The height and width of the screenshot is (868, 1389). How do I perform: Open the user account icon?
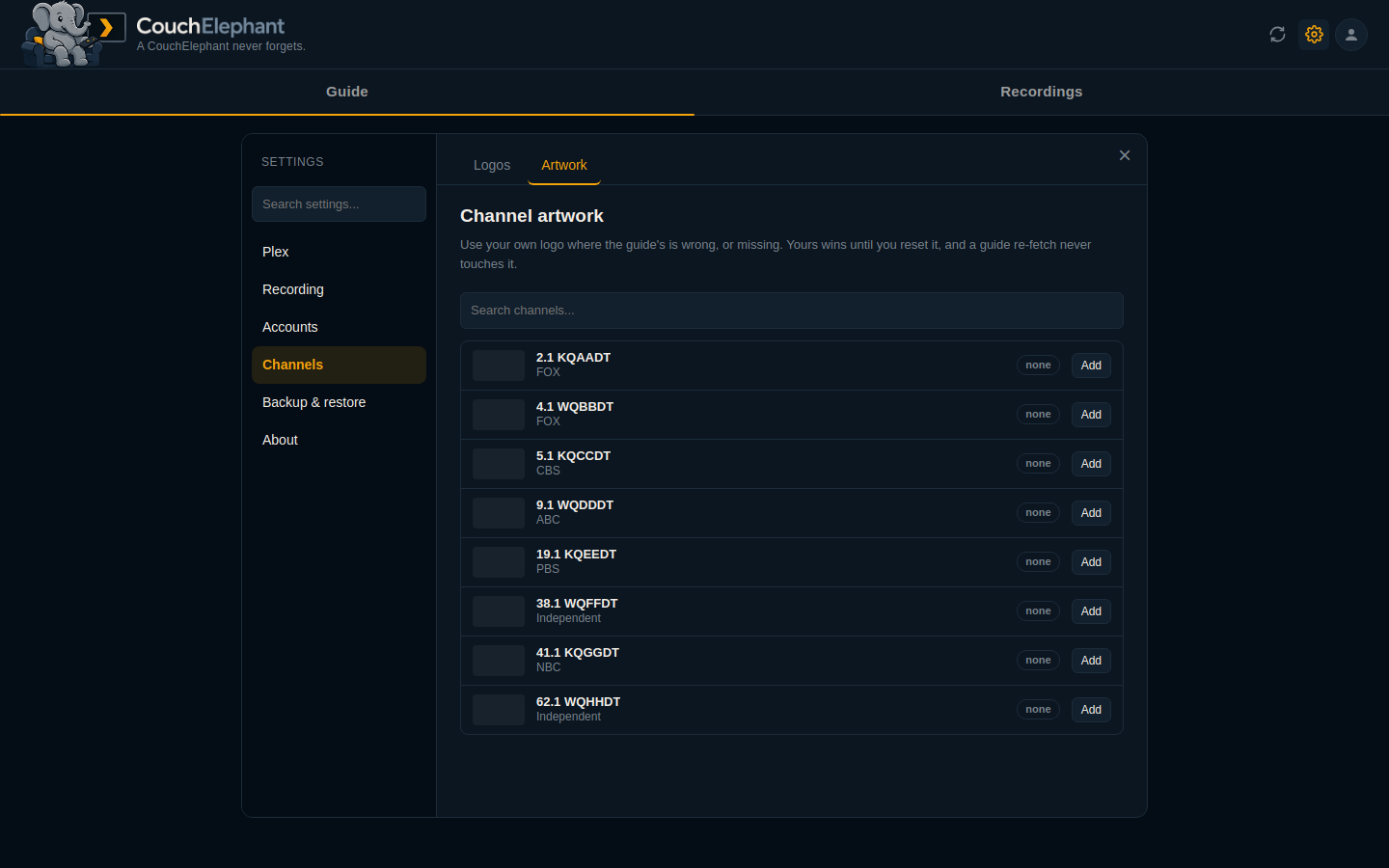(x=1351, y=35)
